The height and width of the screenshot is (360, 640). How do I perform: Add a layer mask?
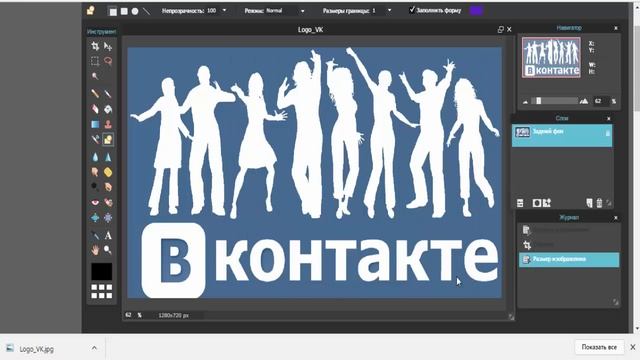(x=536, y=203)
